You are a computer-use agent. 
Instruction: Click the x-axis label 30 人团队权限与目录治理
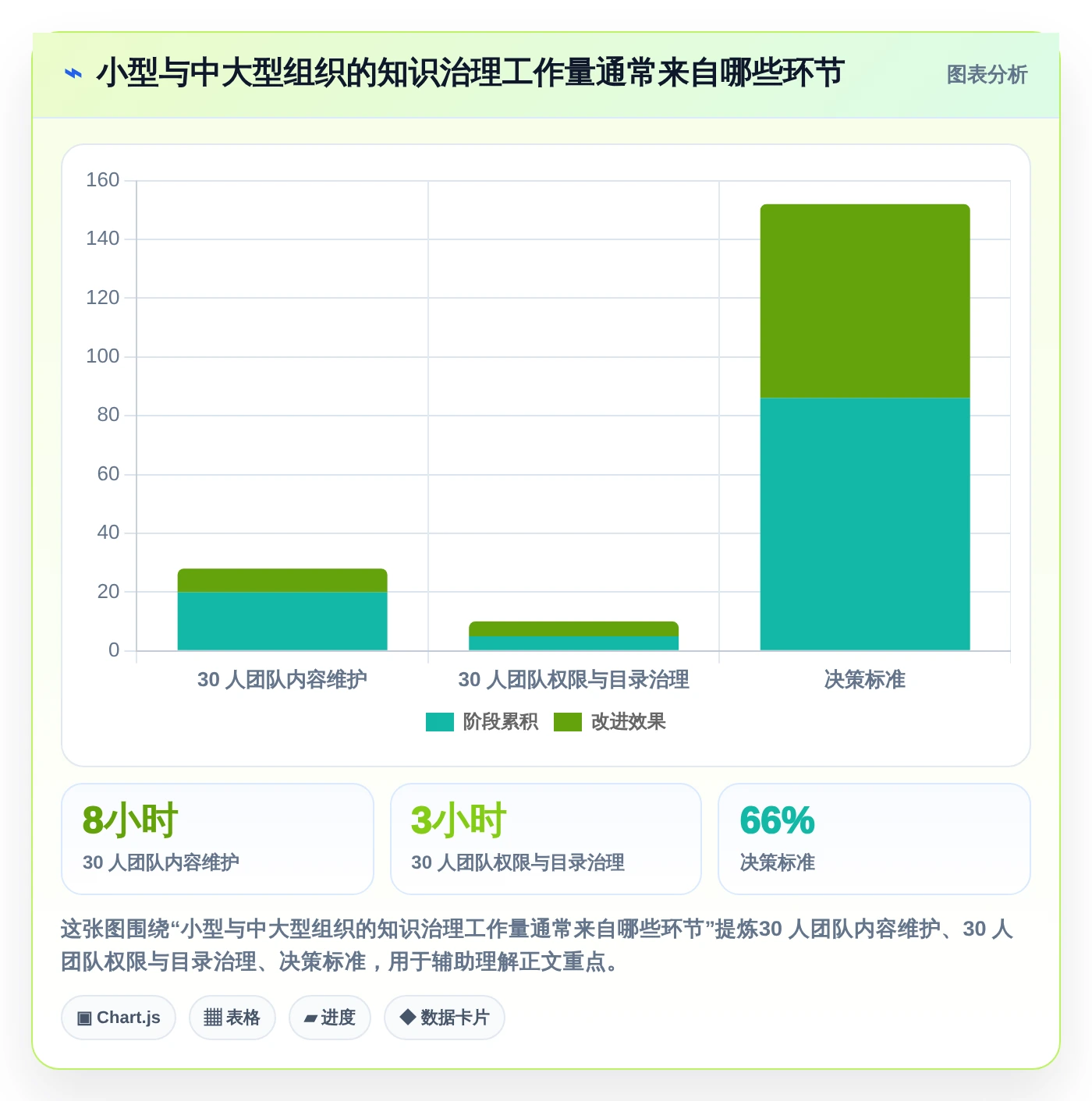(x=573, y=680)
